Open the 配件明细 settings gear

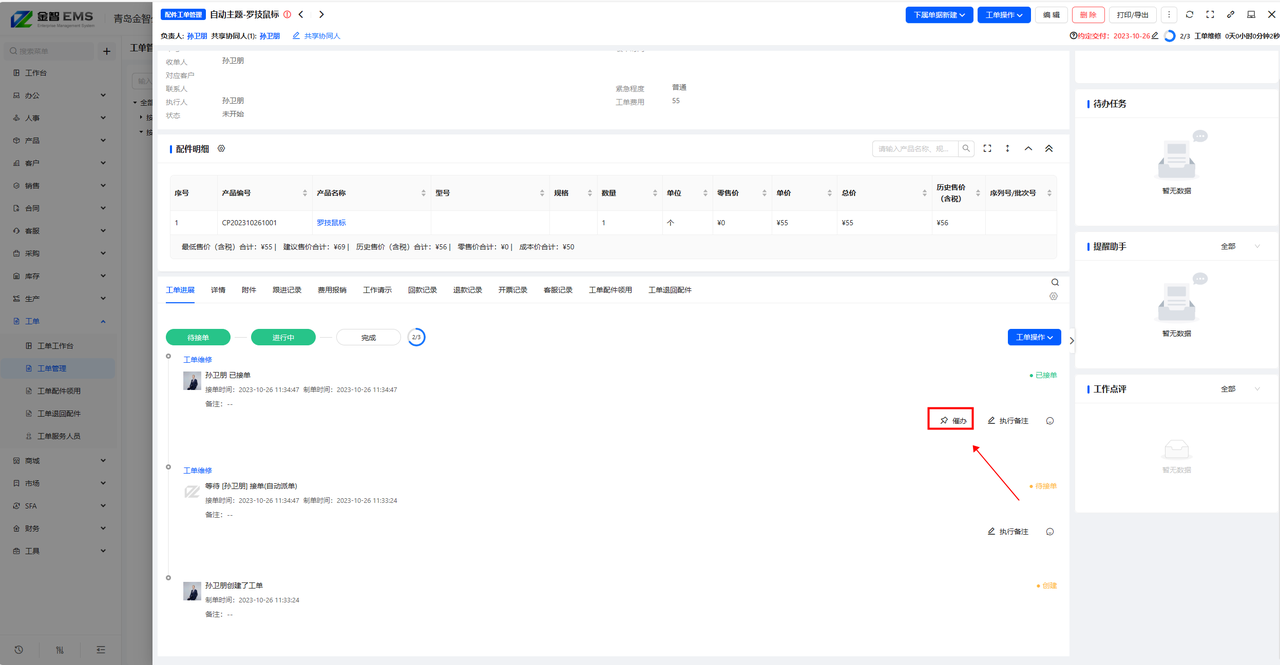[x=221, y=148]
